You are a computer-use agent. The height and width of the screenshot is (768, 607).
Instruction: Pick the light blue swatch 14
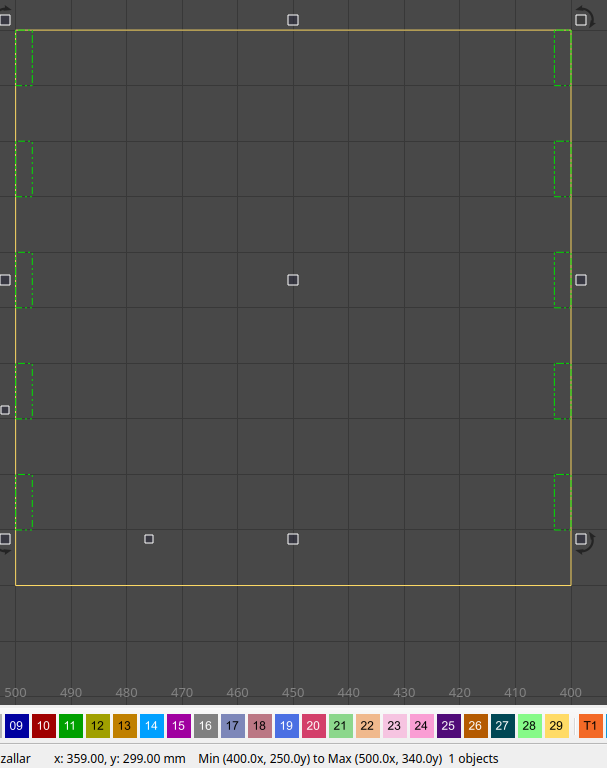tap(151, 725)
